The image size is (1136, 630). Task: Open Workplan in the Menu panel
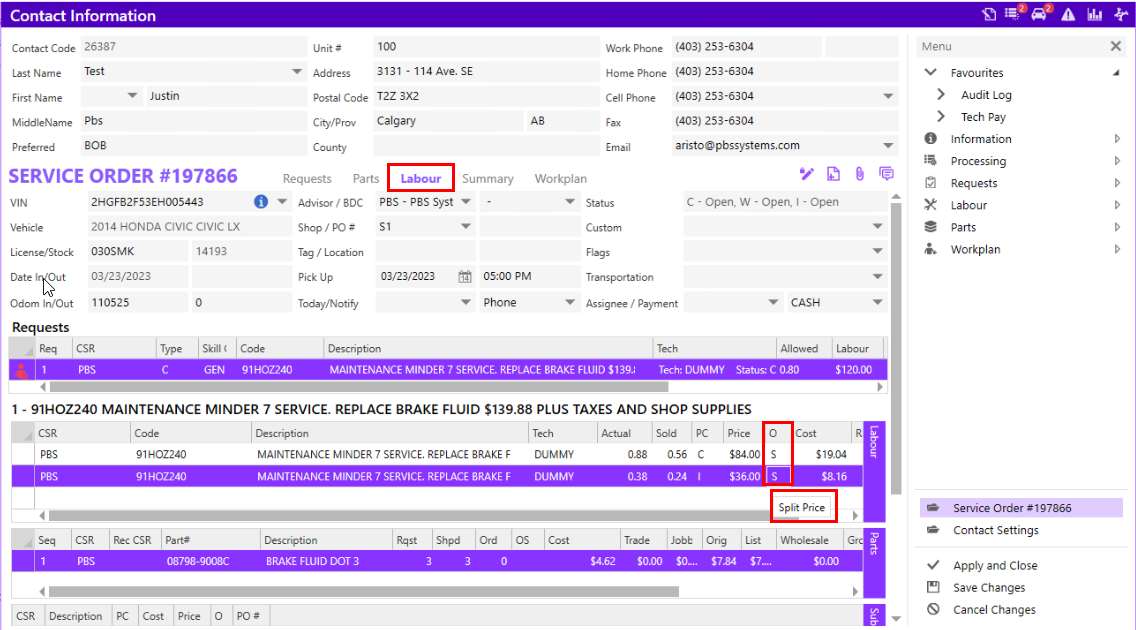[976, 249]
